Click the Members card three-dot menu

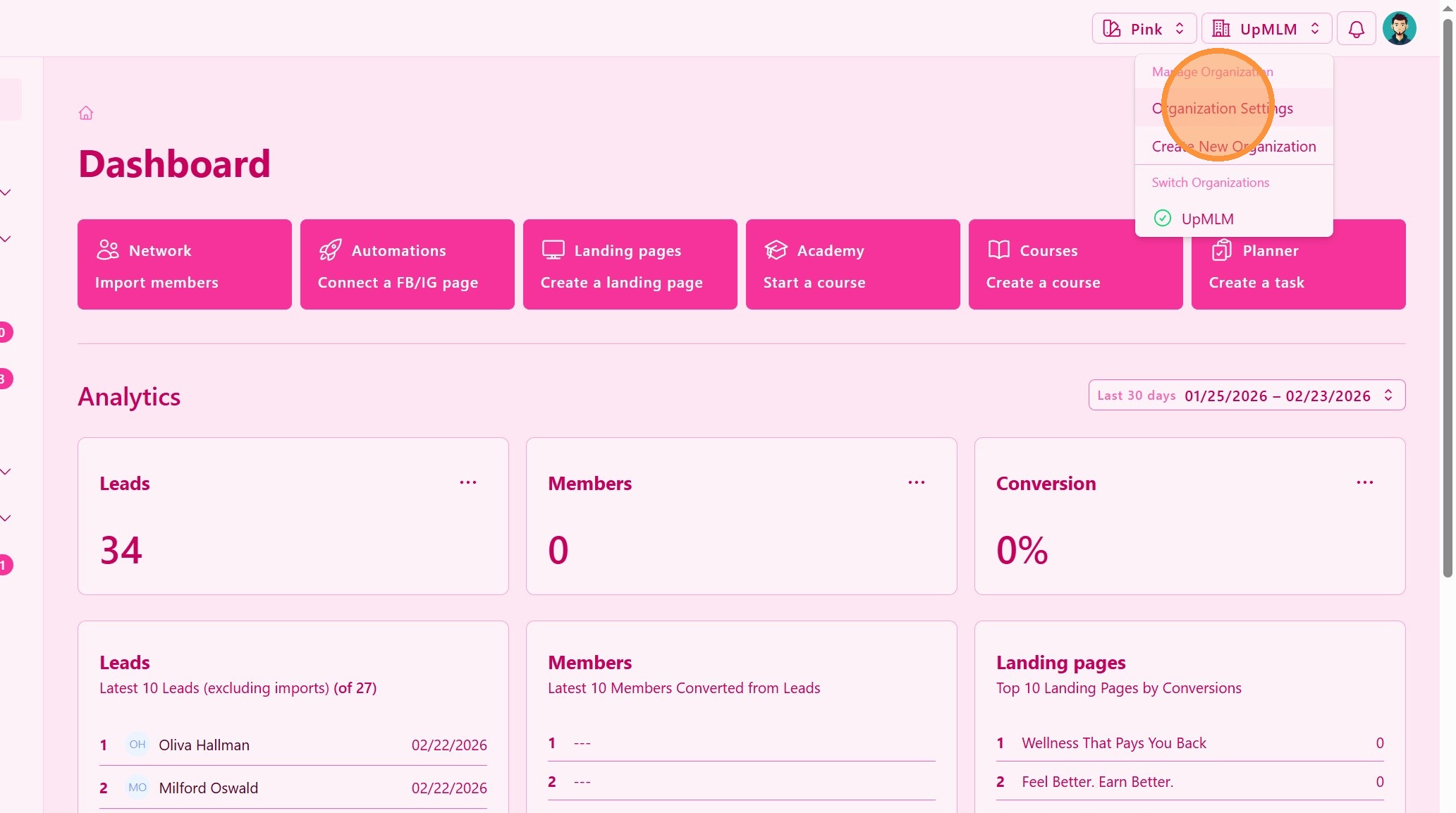[x=916, y=483]
